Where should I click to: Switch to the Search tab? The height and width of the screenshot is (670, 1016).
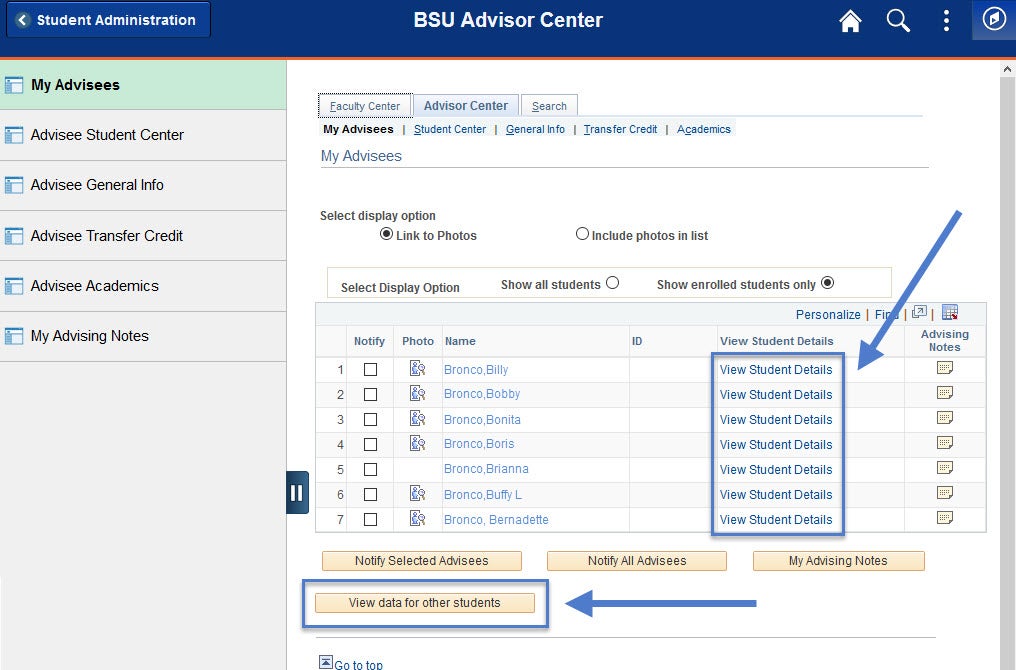point(549,106)
